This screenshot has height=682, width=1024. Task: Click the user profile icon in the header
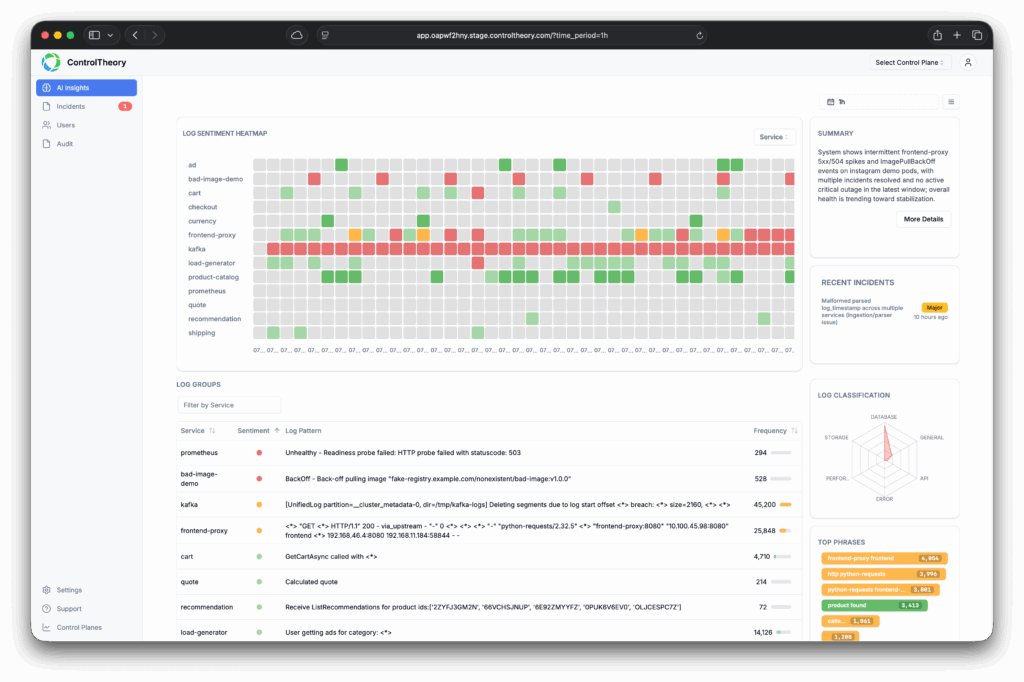tap(967, 62)
